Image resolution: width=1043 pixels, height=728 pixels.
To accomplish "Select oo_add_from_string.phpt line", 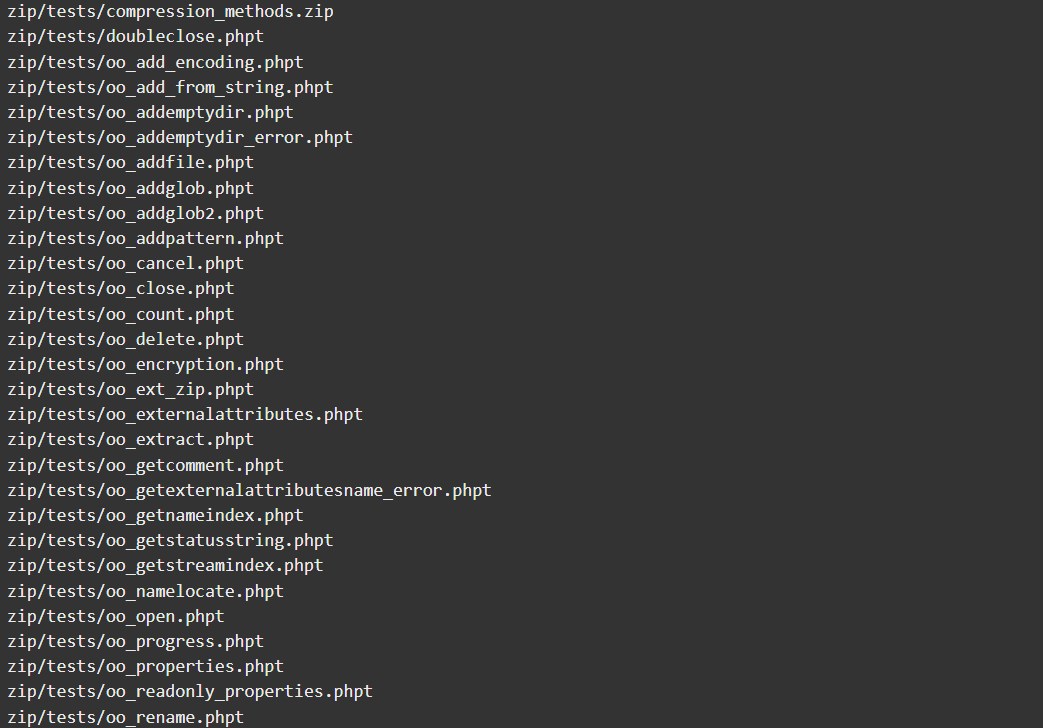I will [x=170, y=88].
